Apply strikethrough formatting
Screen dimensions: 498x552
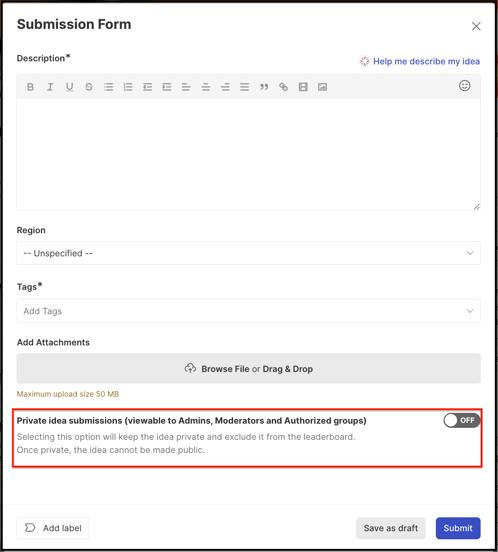[x=89, y=87]
